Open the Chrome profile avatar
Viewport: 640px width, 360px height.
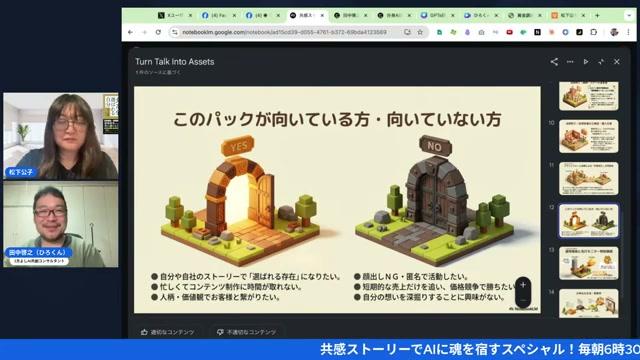(x=614, y=32)
